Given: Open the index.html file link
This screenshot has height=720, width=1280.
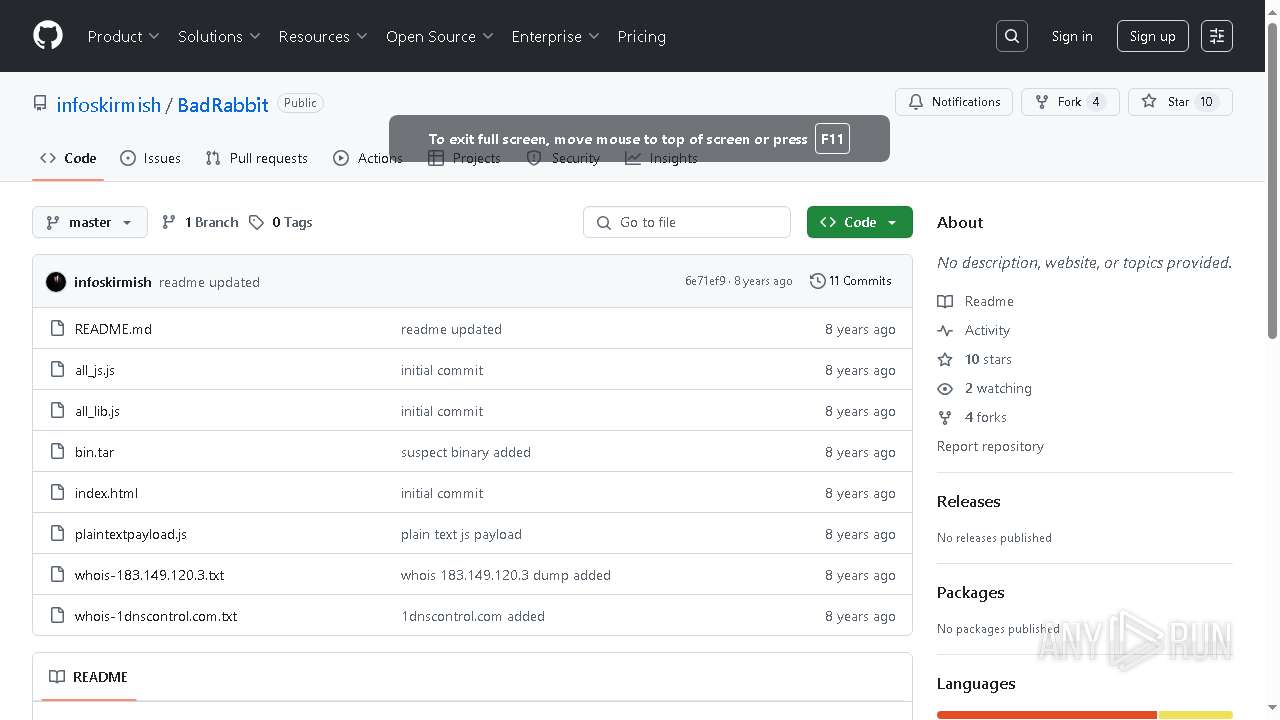Looking at the screenshot, I should point(106,493).
